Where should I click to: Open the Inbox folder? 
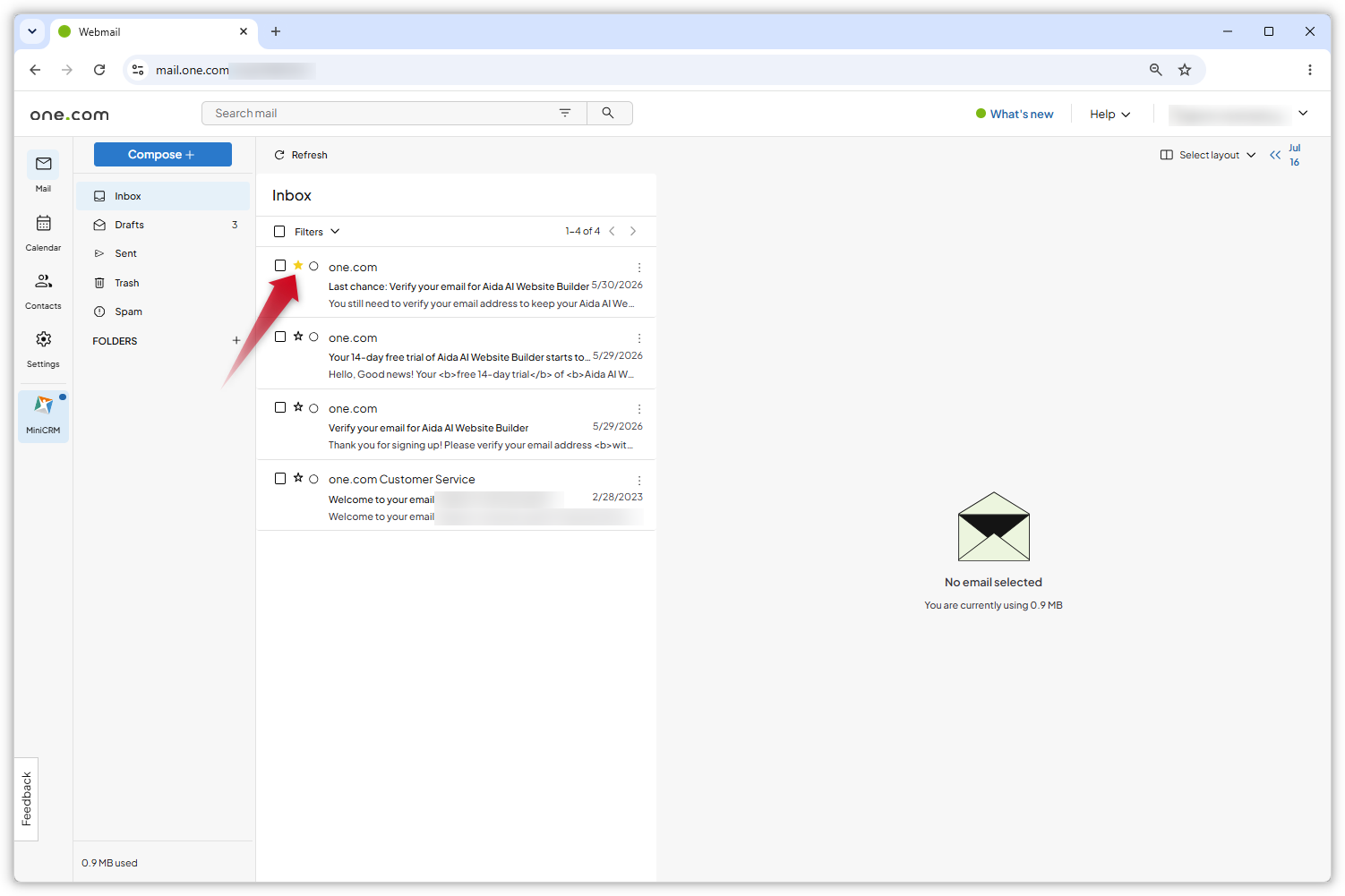[163, 196]
